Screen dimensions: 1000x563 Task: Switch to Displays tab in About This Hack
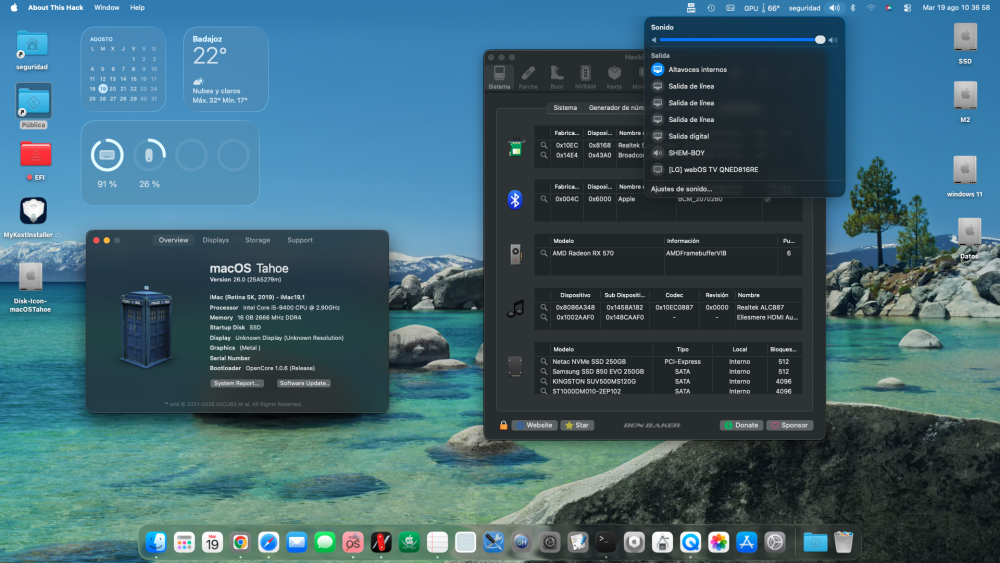pos(216,240)
